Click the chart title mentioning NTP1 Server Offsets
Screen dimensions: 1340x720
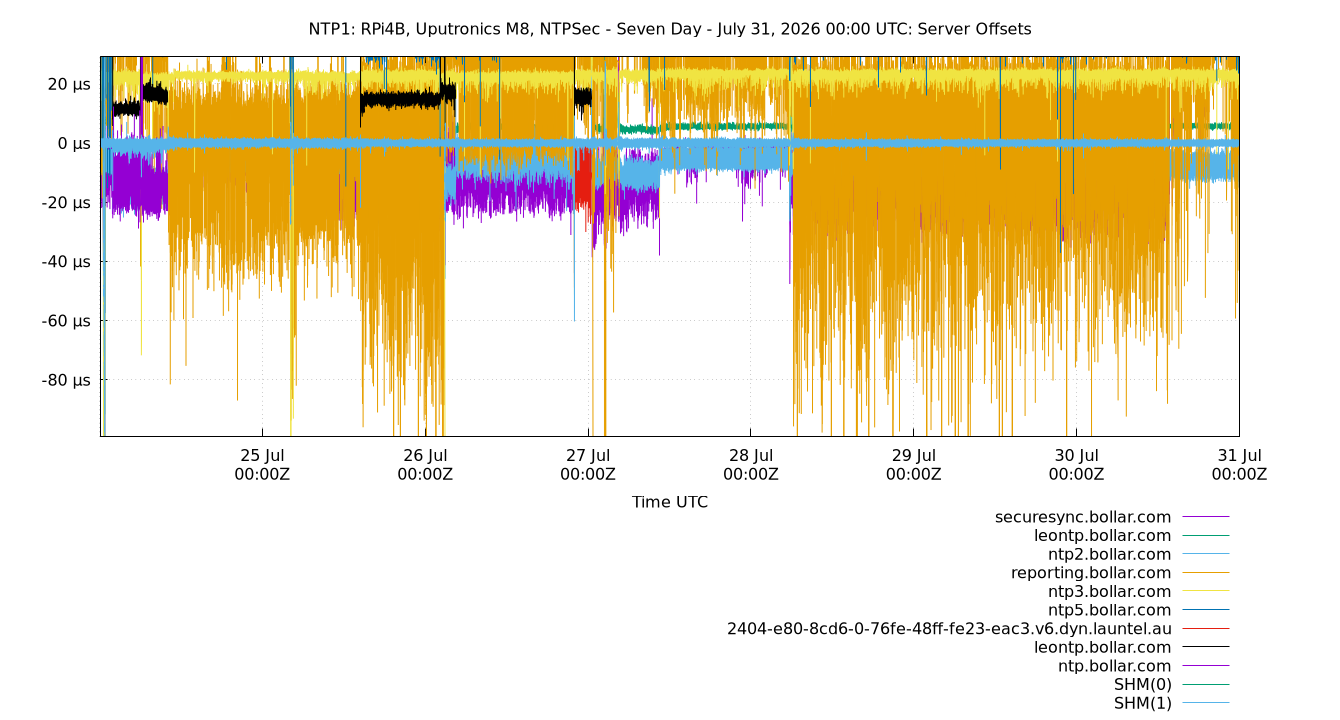(670, 29)
